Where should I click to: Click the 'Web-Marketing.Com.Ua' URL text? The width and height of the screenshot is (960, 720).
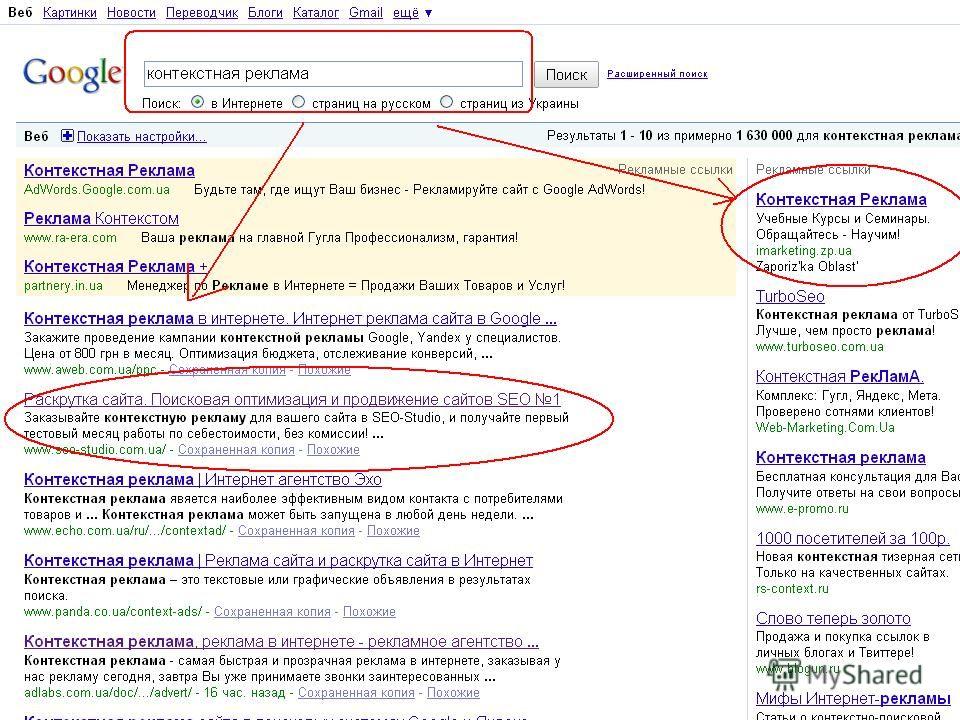coord(825,427)
